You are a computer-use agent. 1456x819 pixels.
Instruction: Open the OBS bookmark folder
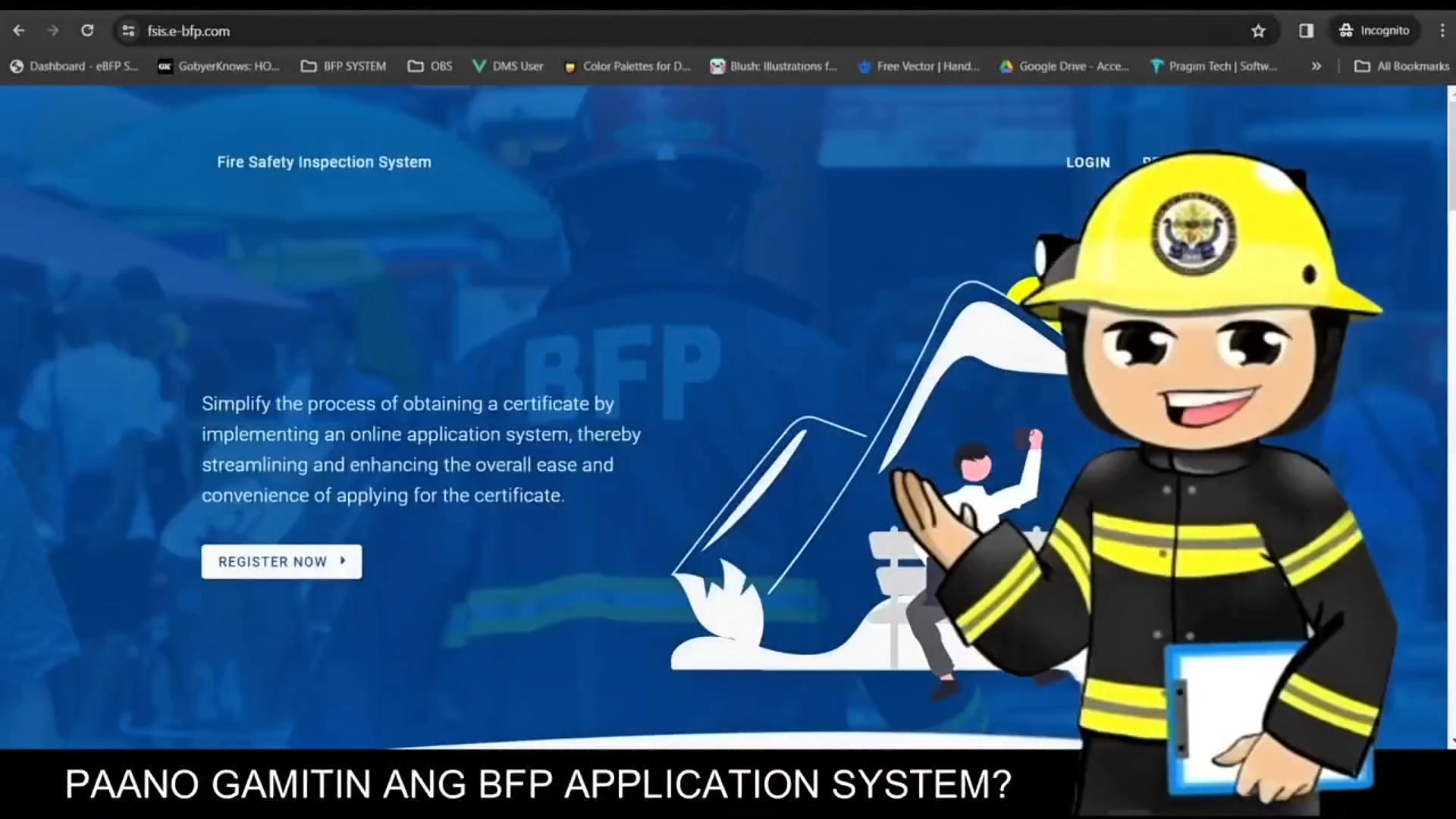(430, 66)
